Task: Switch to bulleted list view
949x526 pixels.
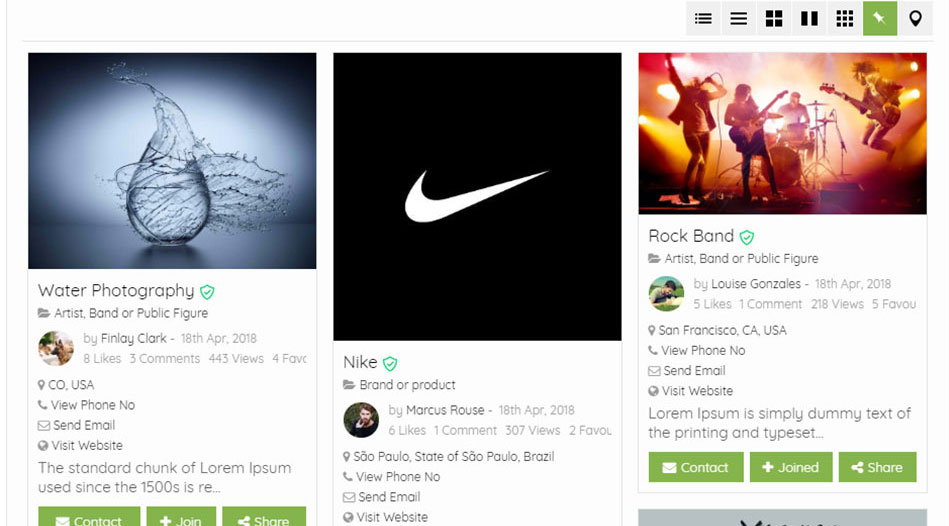Action: (703, 18)
